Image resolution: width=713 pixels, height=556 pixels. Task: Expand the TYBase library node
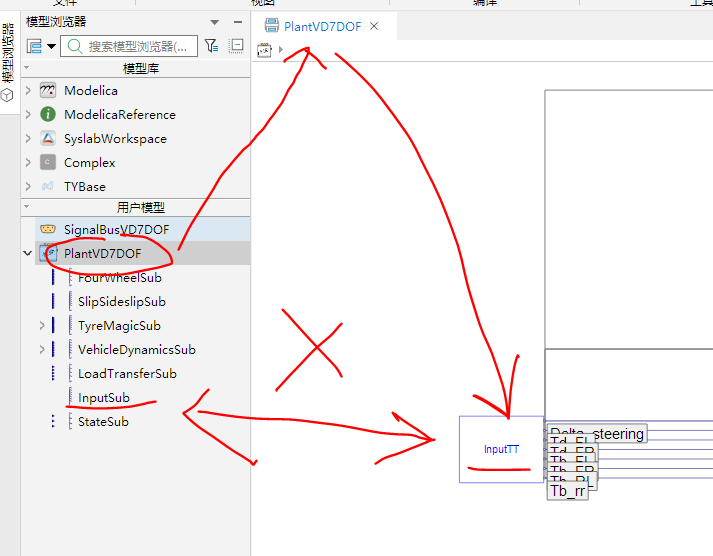[28, 186]
